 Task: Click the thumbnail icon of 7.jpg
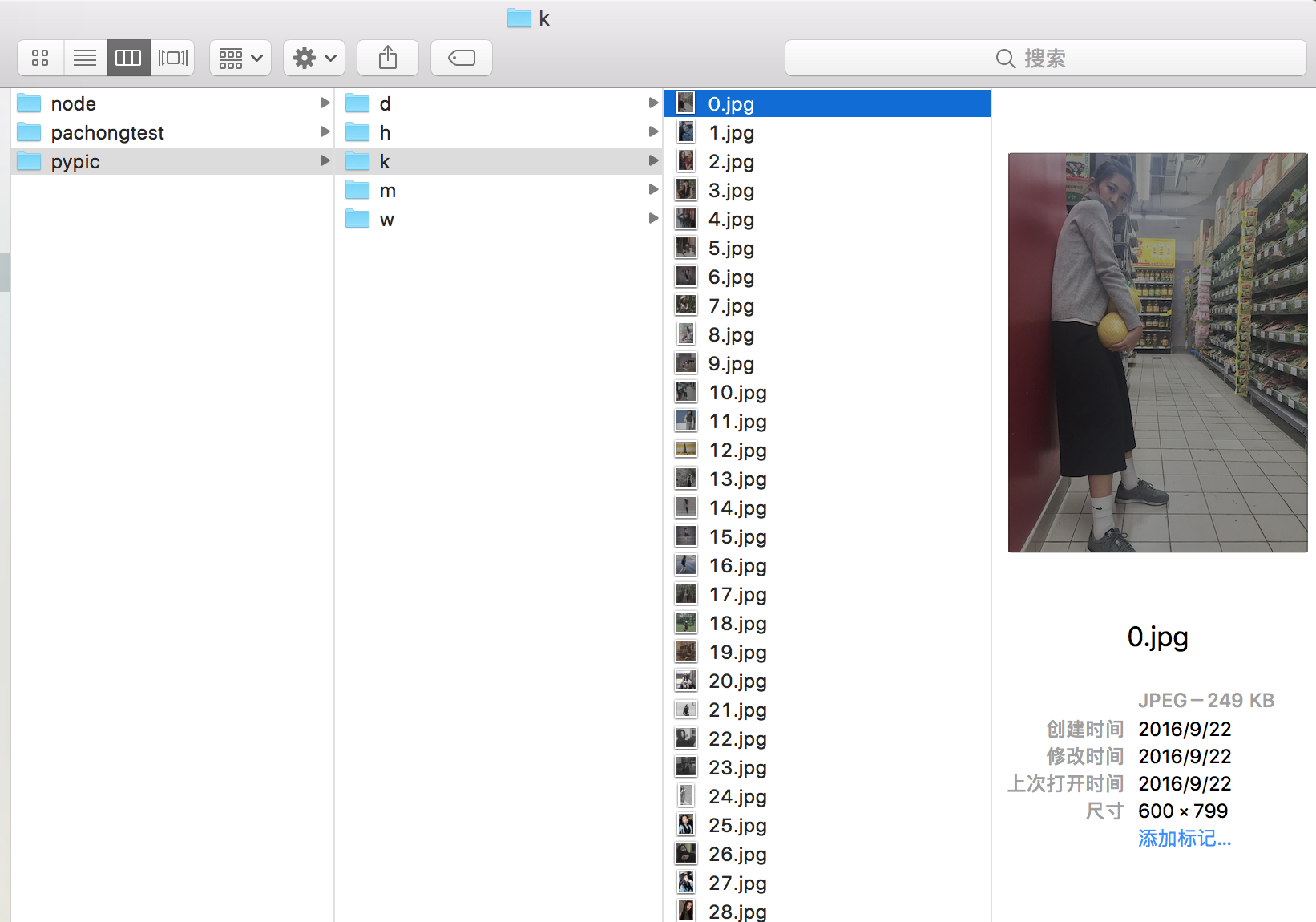[686, 305]
